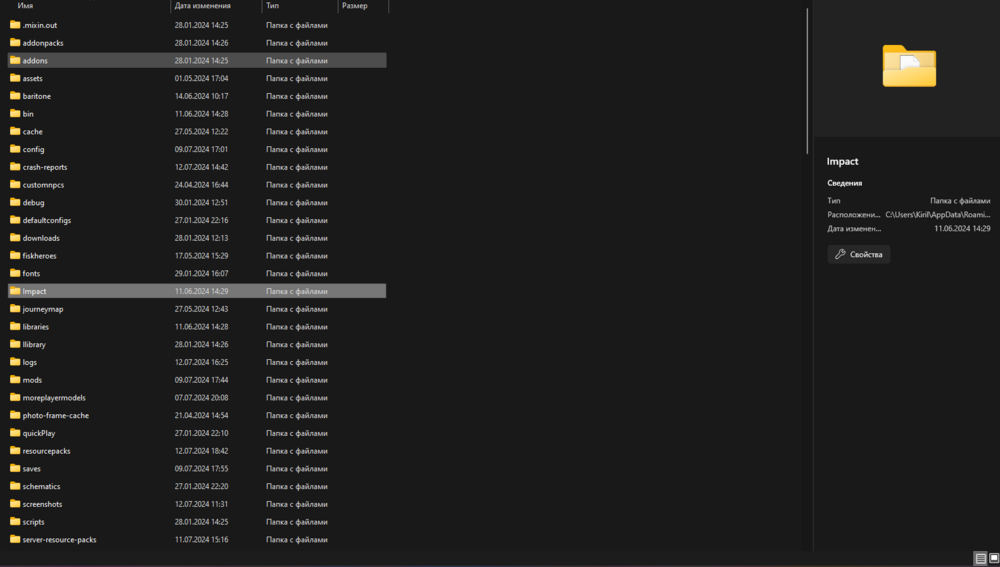Viewport: 1000px width, 567px height.
Task: Click the llibrary folder icon
Action: pos(15,344)
